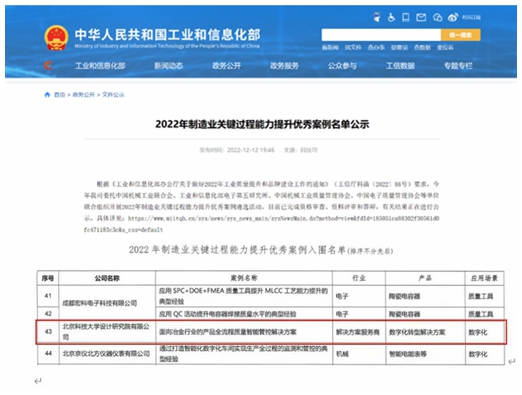Open the 工业和信息化部 menu
This screenshot has height=395, width=522.
[x=100, y=66]
